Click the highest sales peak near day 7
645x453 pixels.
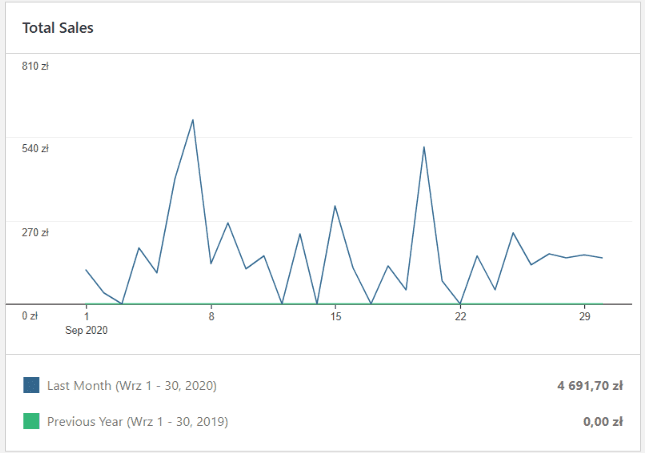click(x=193, y=120)
